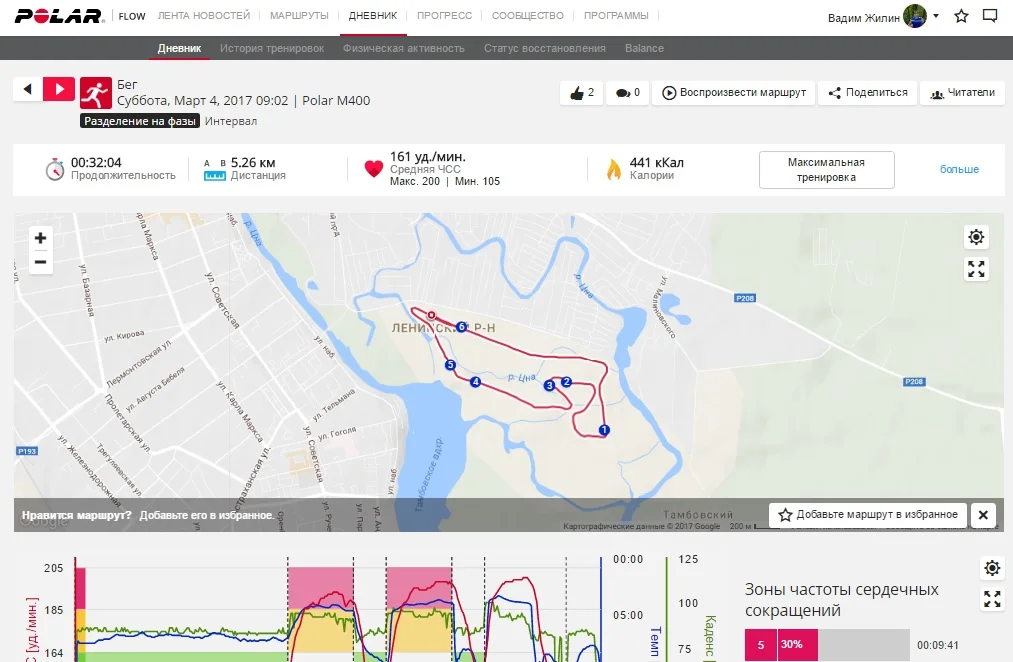This screenshot has height=662, width=1013.
Task: Click the 161 уд./мин. average heart rate
Action: pos(427,156)
